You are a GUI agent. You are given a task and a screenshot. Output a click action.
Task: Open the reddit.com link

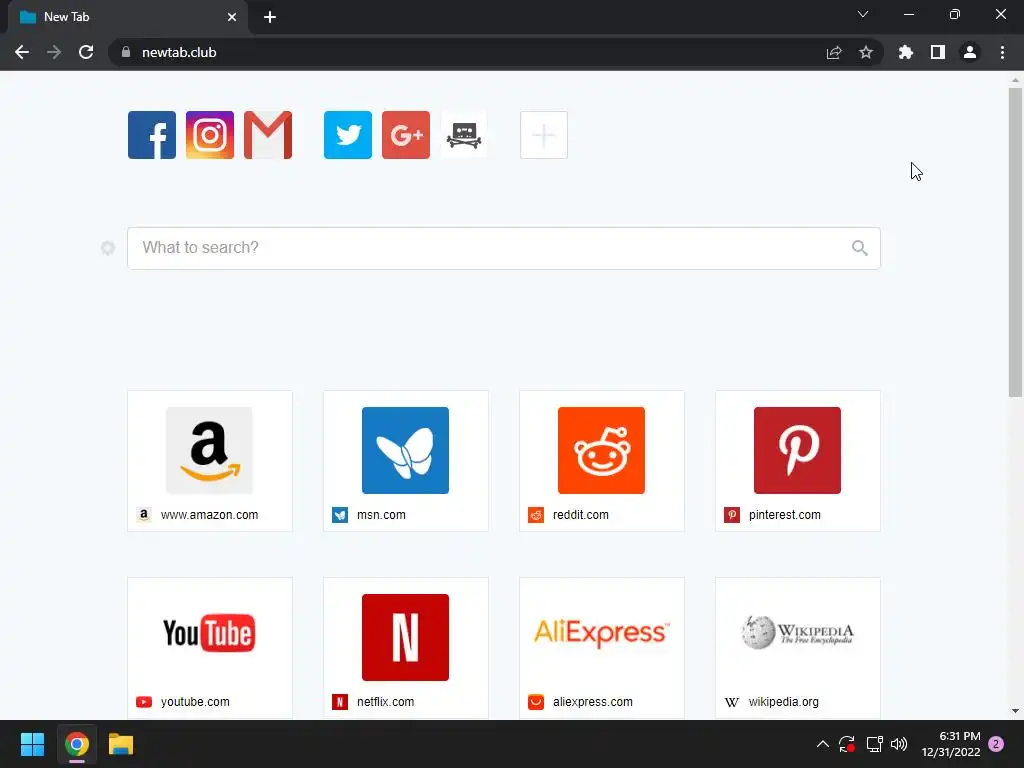coord(581,515)
